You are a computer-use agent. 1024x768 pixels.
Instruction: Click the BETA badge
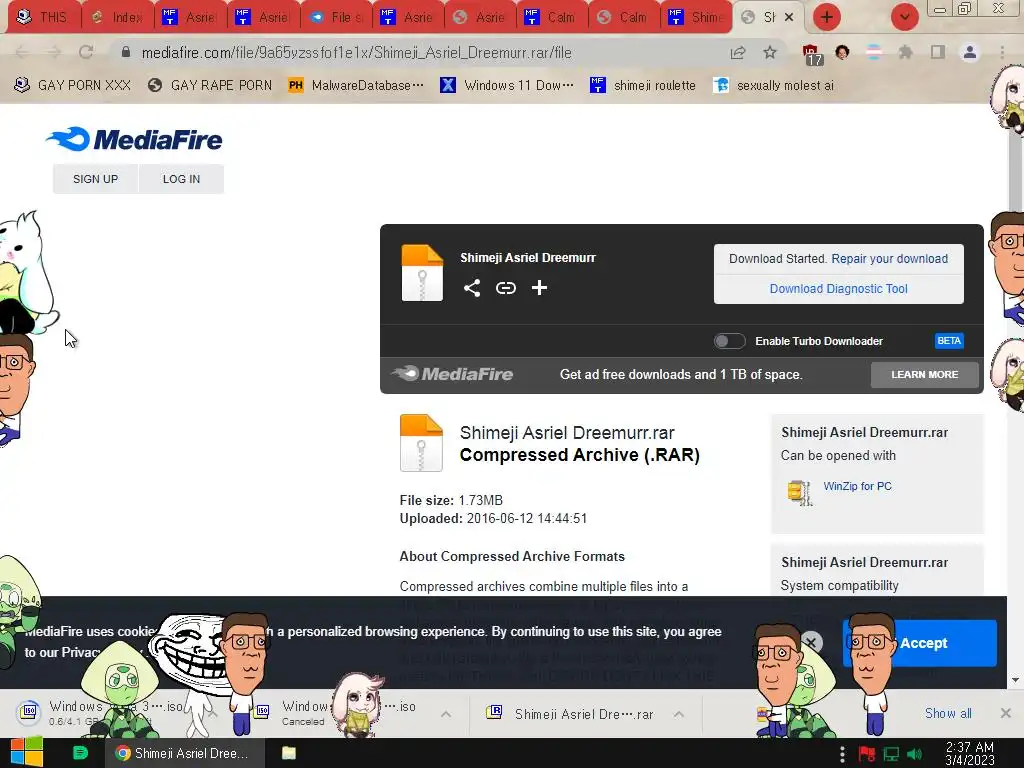[x=949, y=341]
